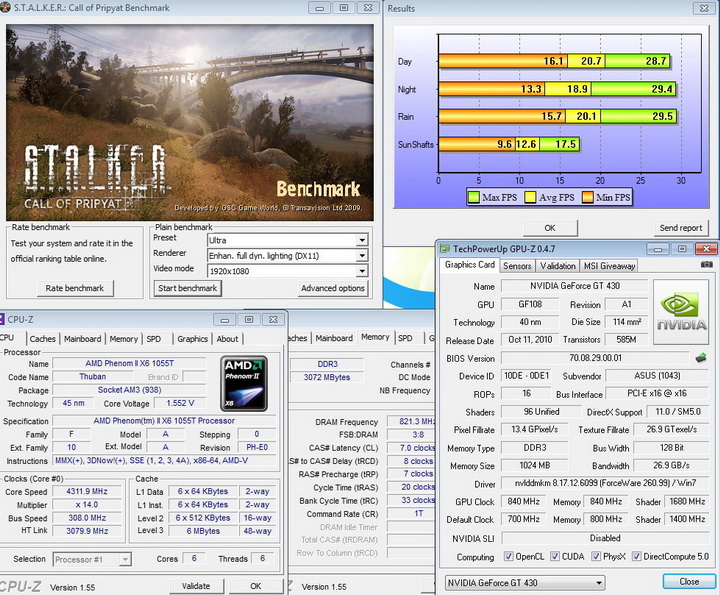Minimize the STALKER benchmark window
Viewport: 720px width, 595px height.
point(320,8)
